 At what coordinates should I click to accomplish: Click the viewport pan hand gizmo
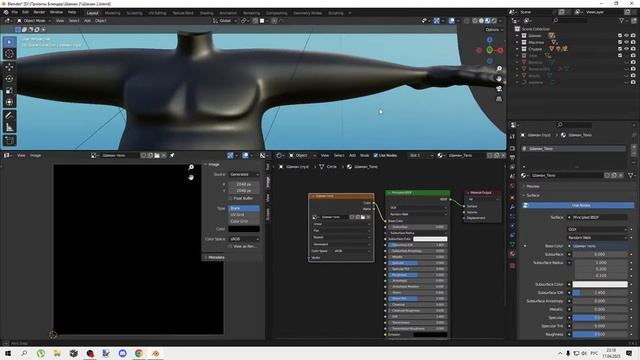(499, 78)
